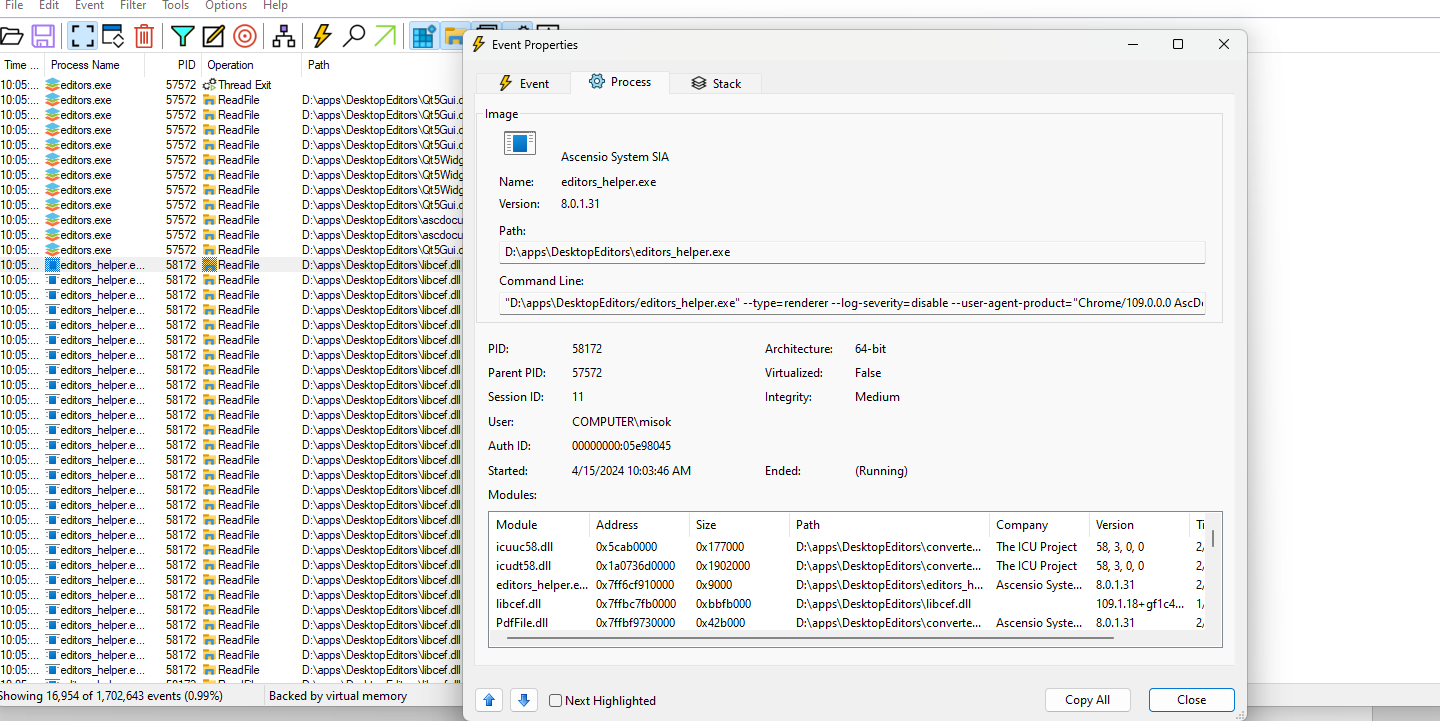Click the gear icon beside Thread Exit

(209, 85)
